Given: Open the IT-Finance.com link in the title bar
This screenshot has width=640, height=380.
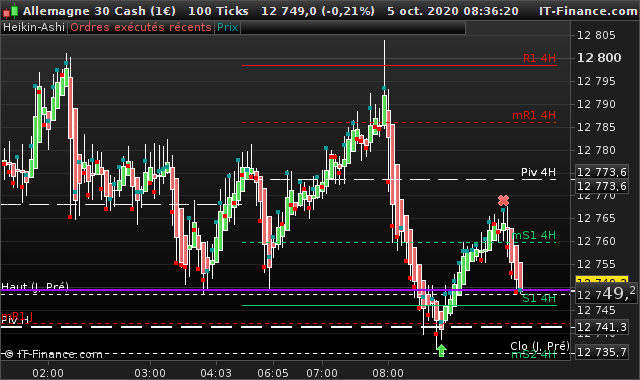Looking at the screenshot, I should 588,11.
